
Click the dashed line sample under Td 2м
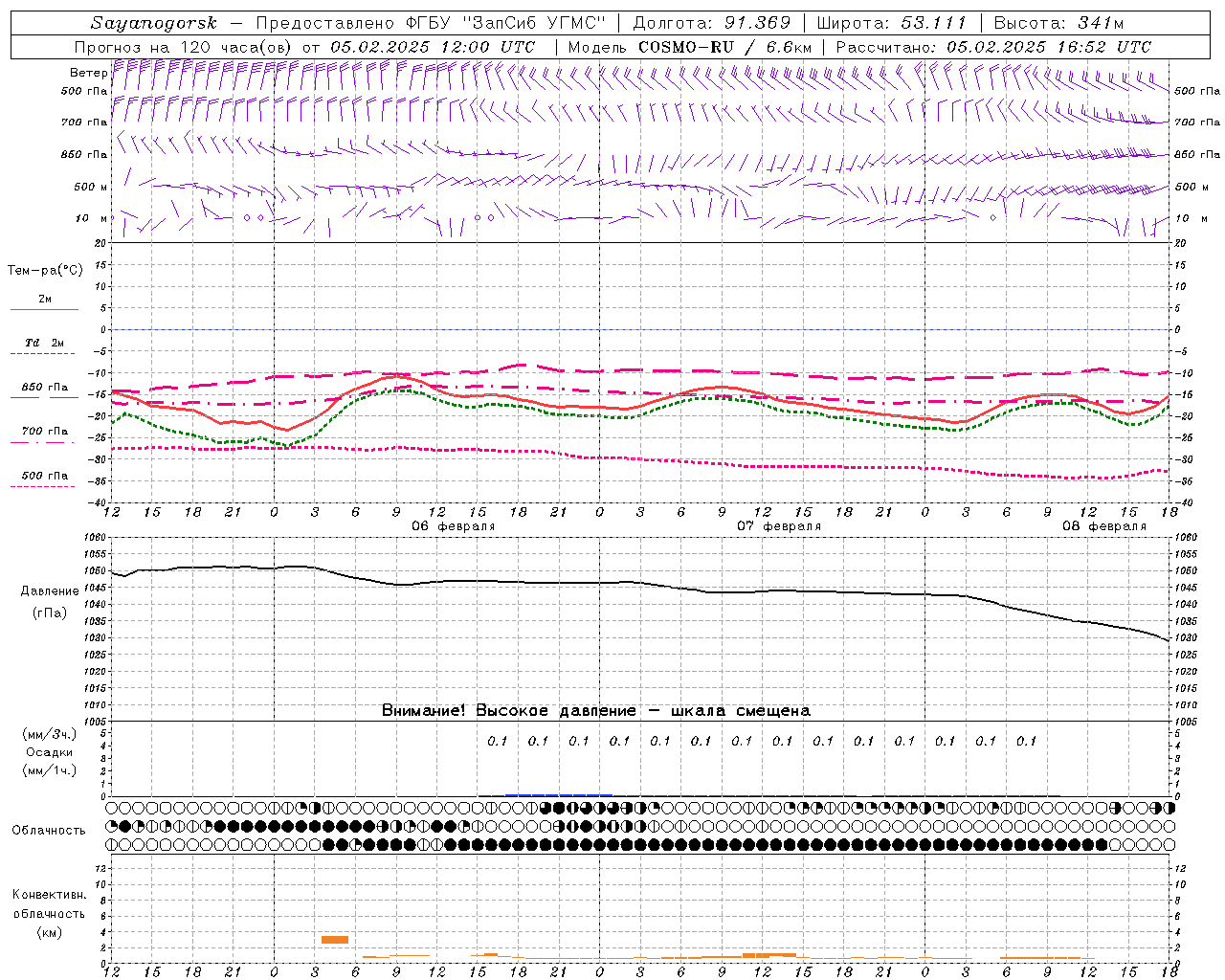(44, 353)
